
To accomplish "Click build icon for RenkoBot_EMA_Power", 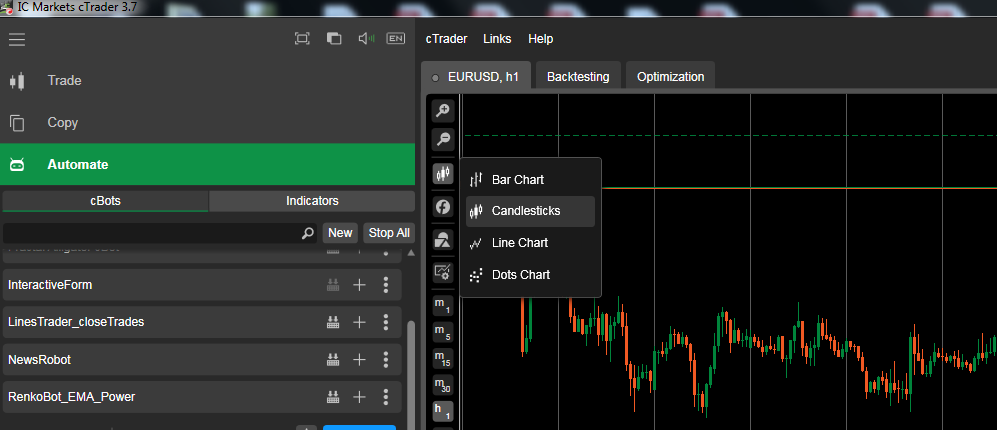I will (x=333, y=398).
